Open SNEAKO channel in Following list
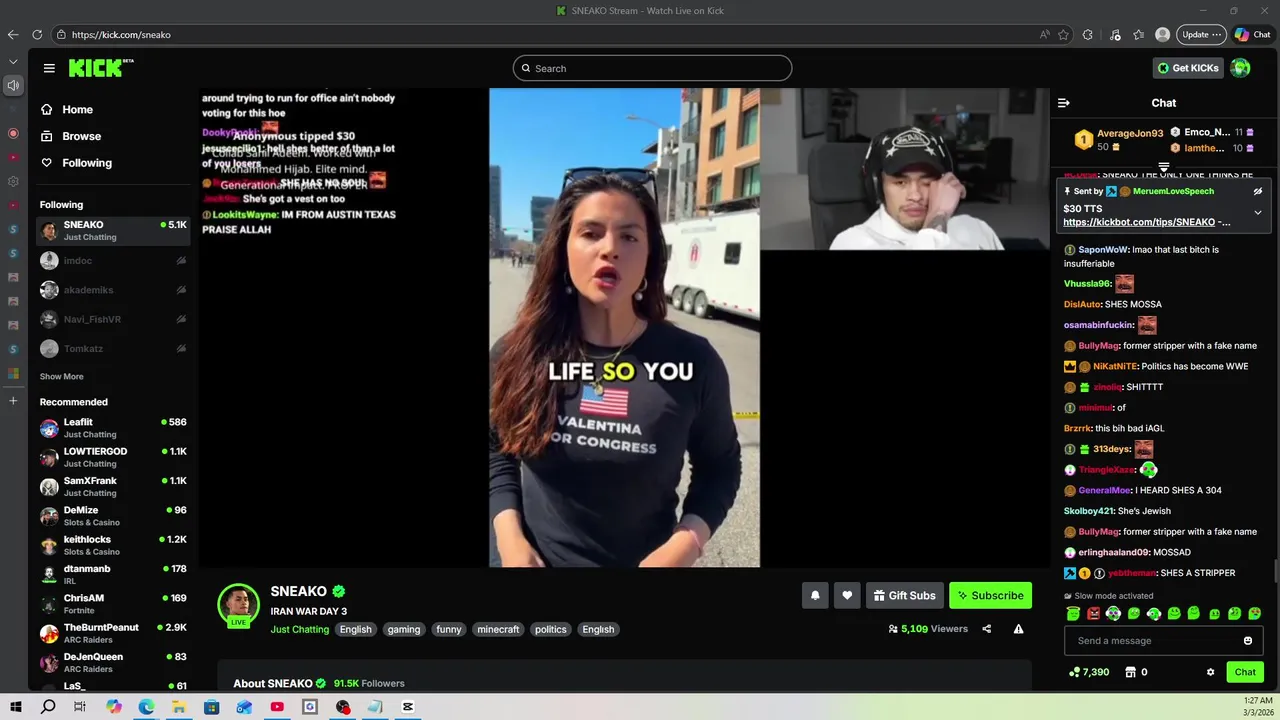The width and height of the screenshot is (1280, 720). point(112,231)
